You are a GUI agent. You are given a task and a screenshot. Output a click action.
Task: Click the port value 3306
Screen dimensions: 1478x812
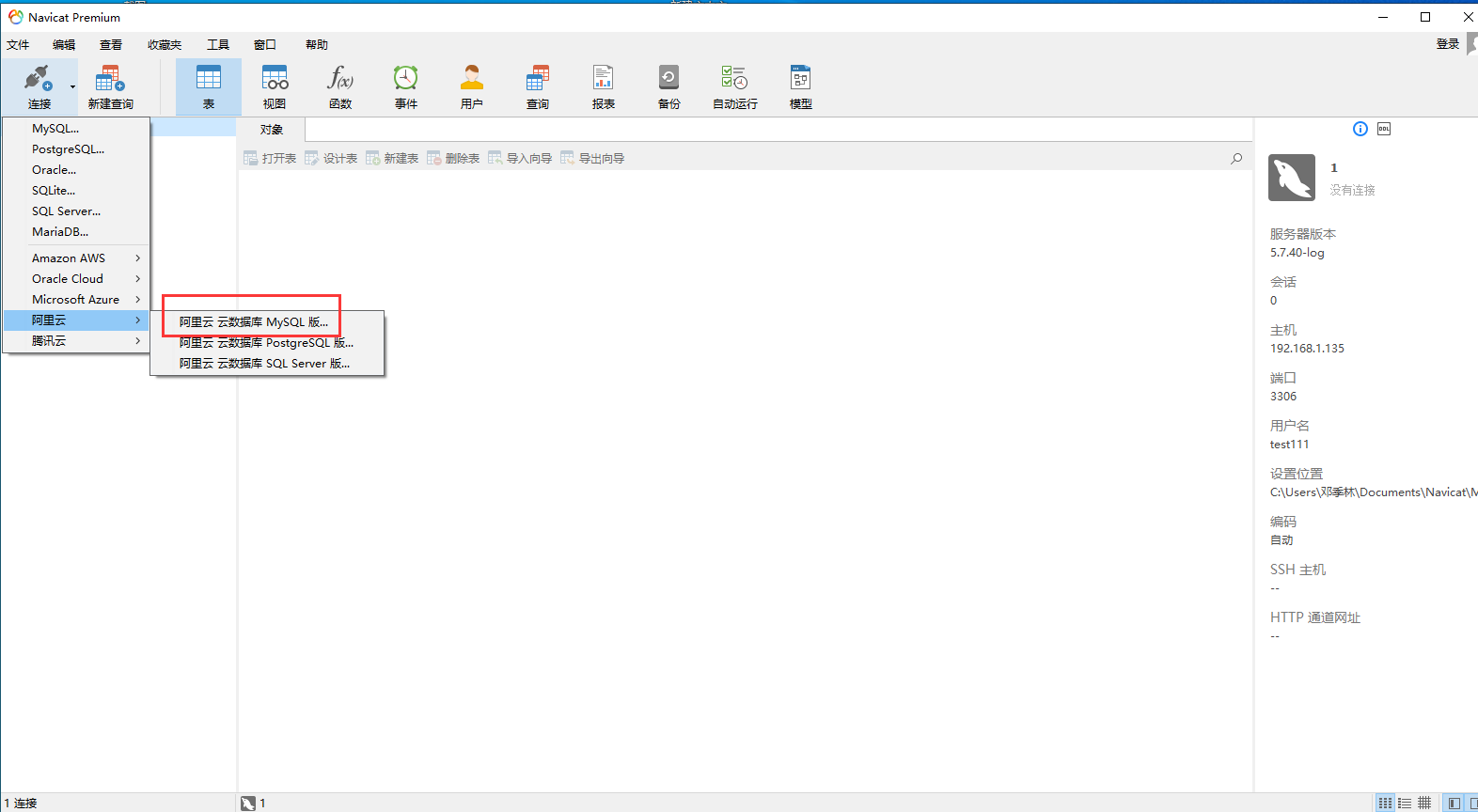[x=1283, y=397]
